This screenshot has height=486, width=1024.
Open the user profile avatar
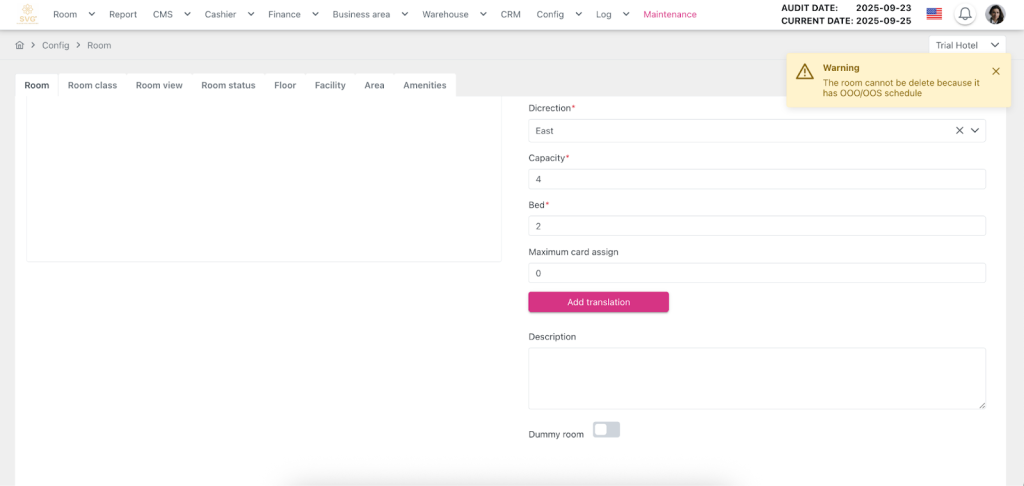click(995, 14)
